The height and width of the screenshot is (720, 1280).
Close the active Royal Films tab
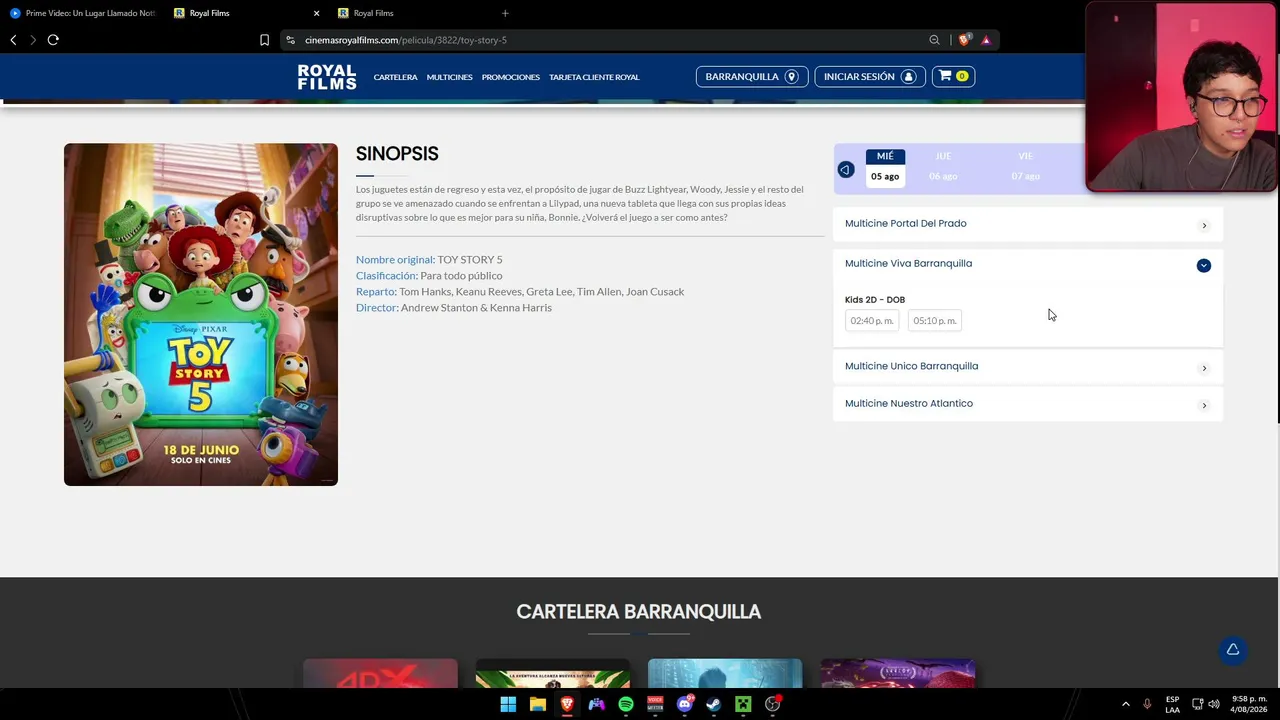317,13
